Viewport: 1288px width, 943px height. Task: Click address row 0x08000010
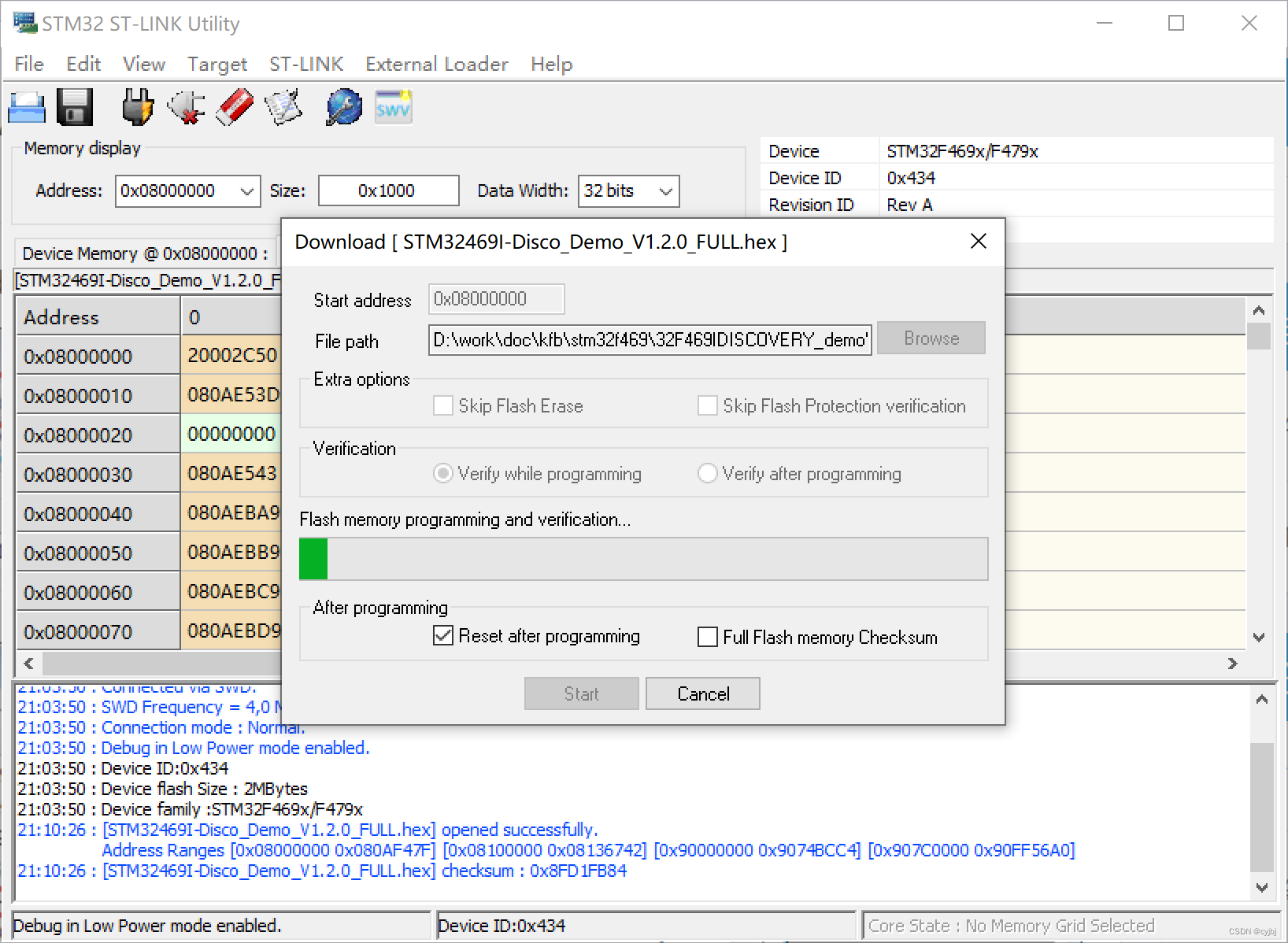tap(98, 395)
